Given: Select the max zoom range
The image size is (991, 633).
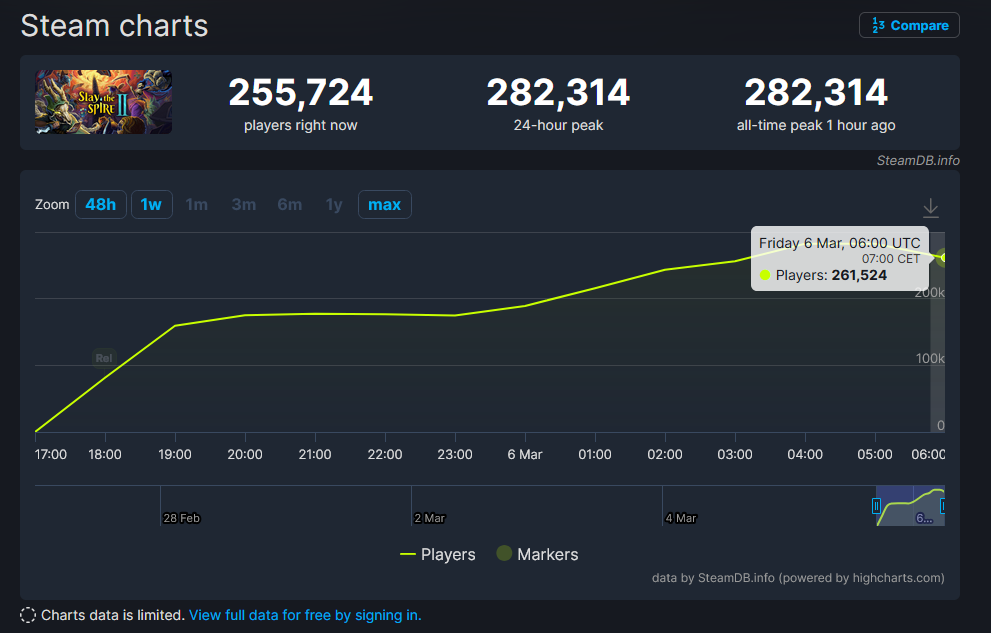Looking at the screenshot, I should coord(384,205).
